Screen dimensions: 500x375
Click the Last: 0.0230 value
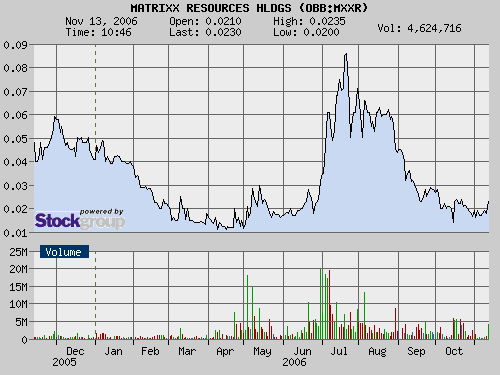[x=205, y=32]
